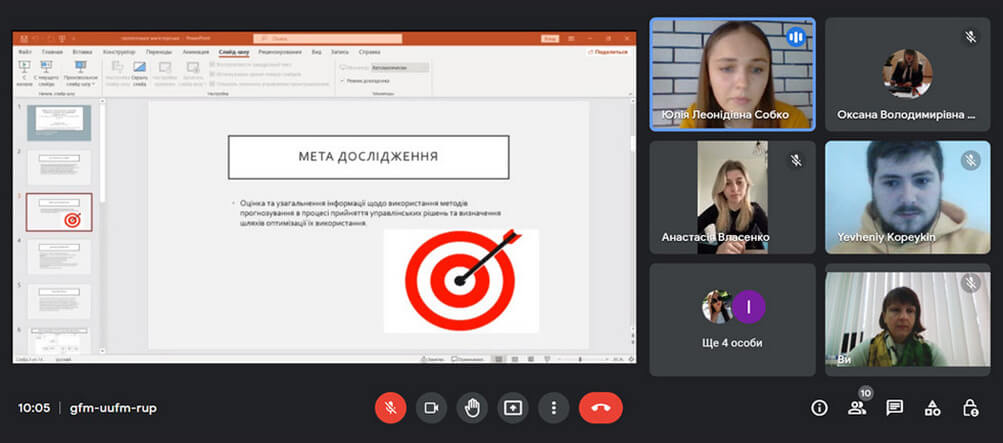
Task: Show the participants list icon
Action: point(856,408)
